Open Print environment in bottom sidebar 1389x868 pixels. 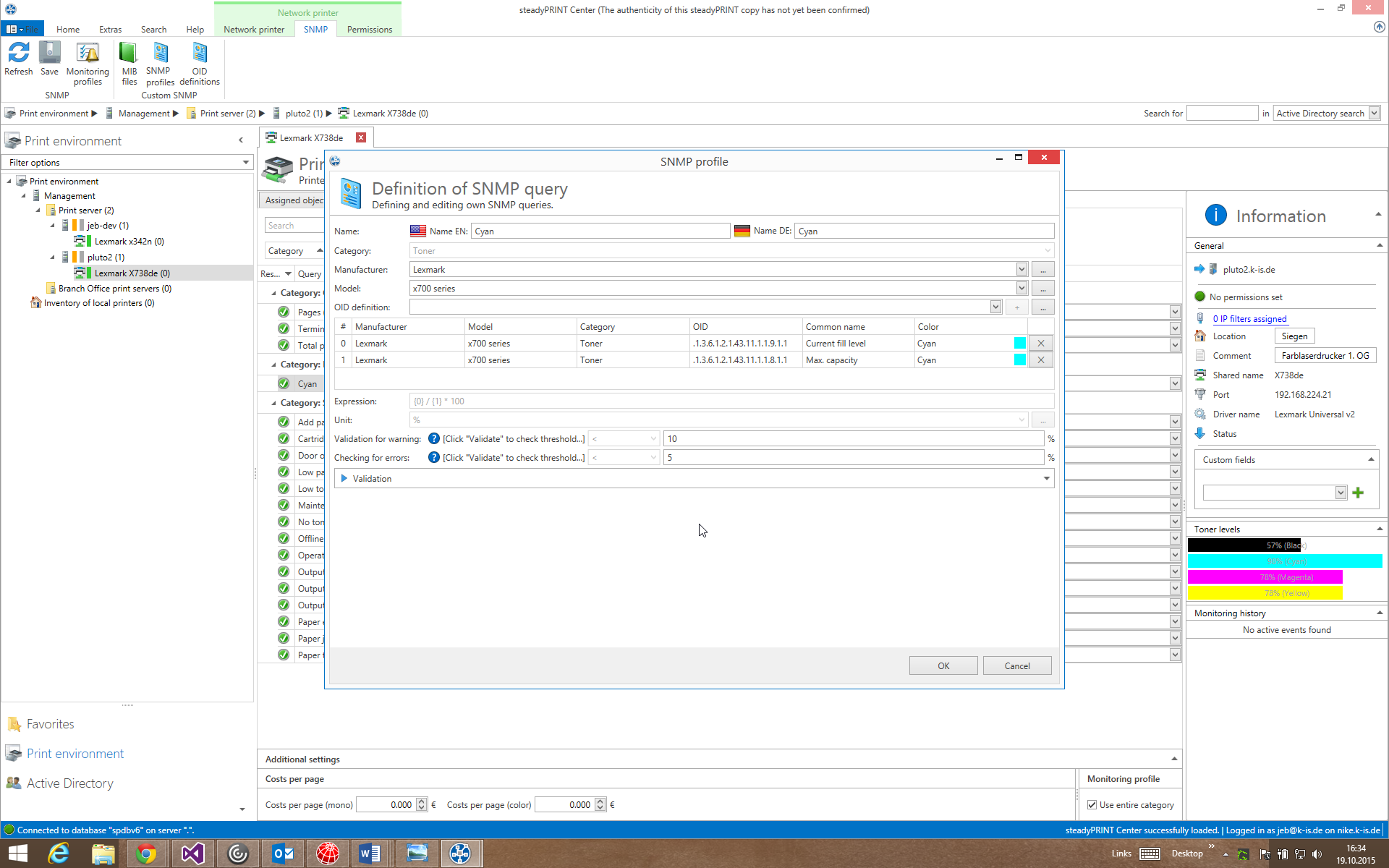point(75,754)
